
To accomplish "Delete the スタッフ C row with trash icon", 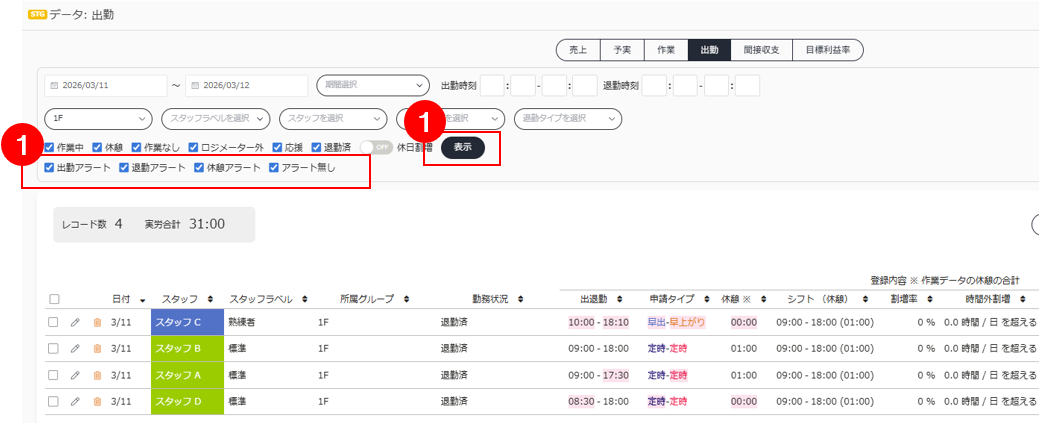I will click(97, 322).
